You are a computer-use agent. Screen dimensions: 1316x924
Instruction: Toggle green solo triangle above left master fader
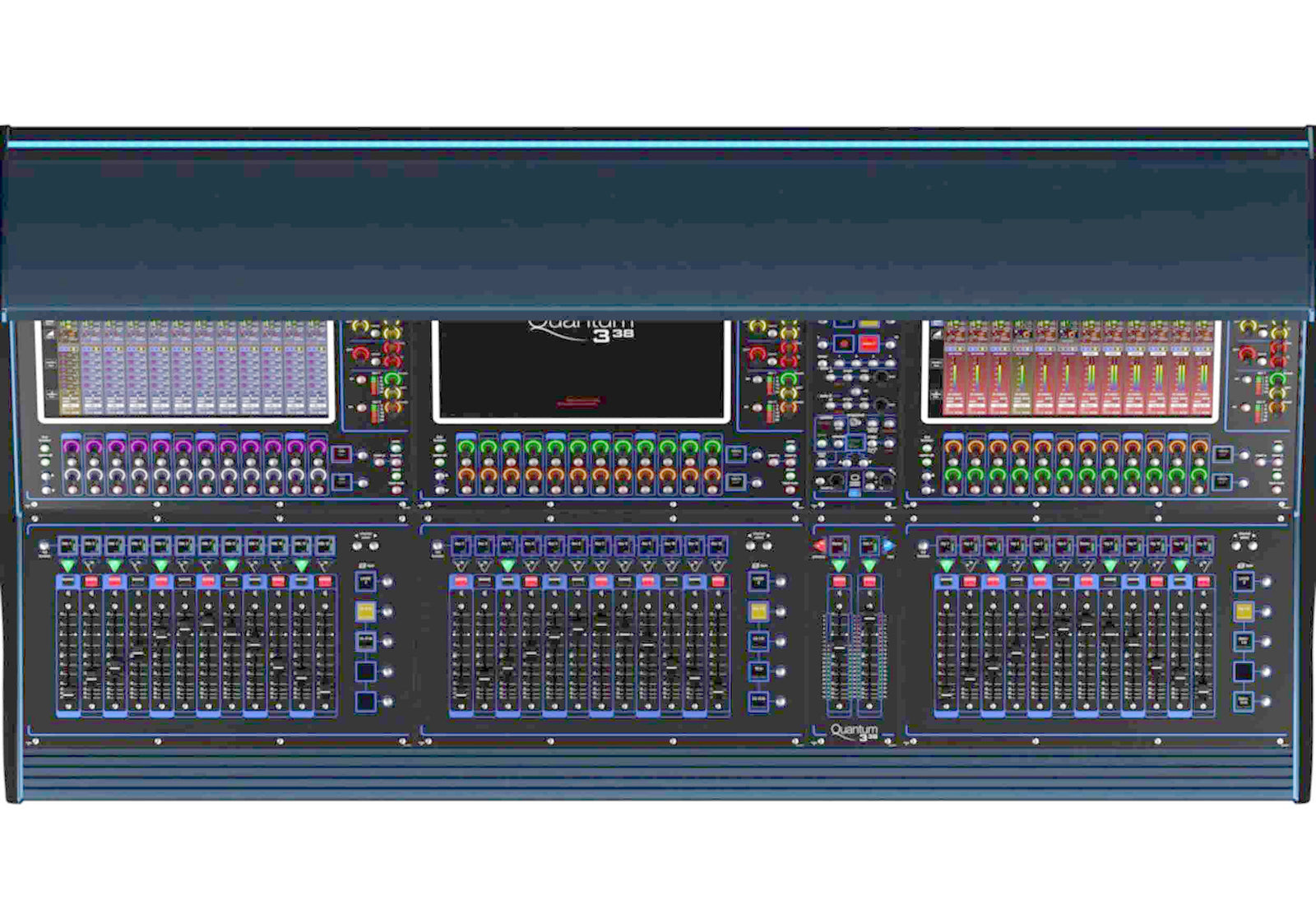click(x=839, y=566)
